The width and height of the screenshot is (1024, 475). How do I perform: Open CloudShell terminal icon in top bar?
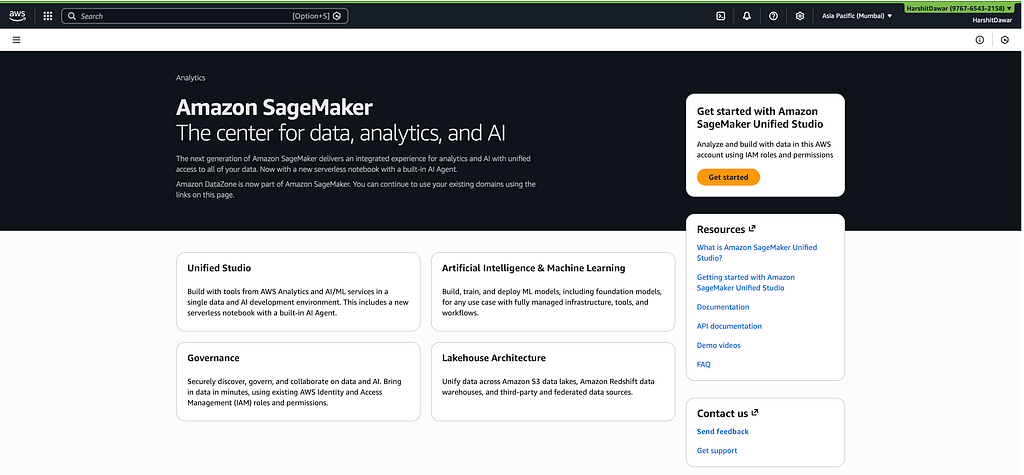[720, 16]
